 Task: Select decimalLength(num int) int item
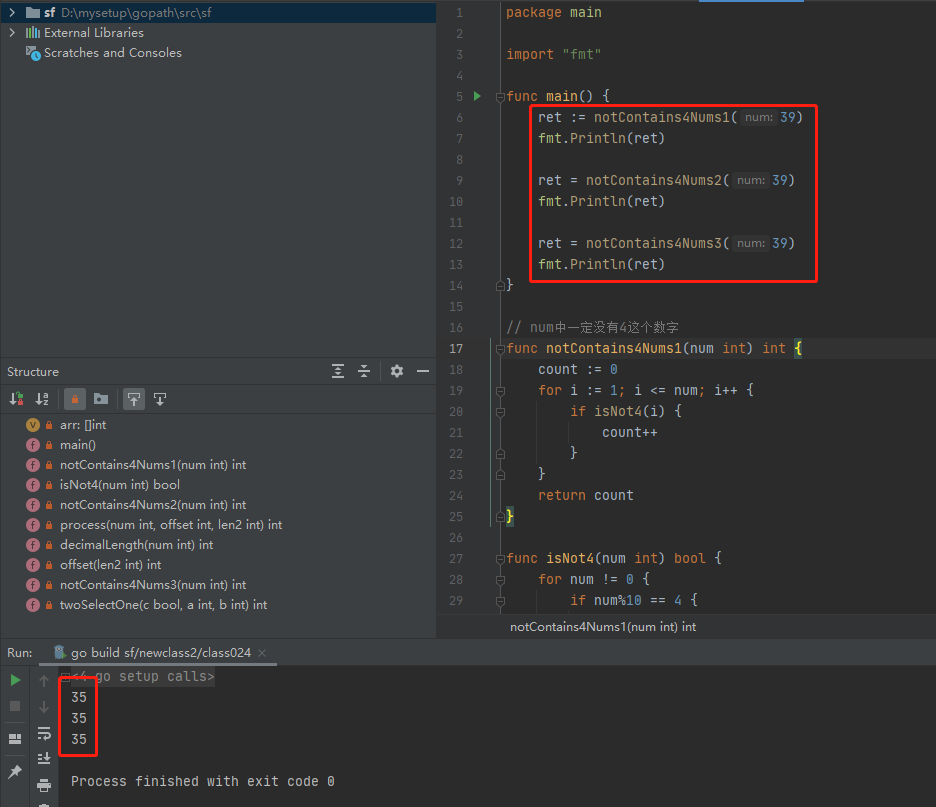pos(136,544)
